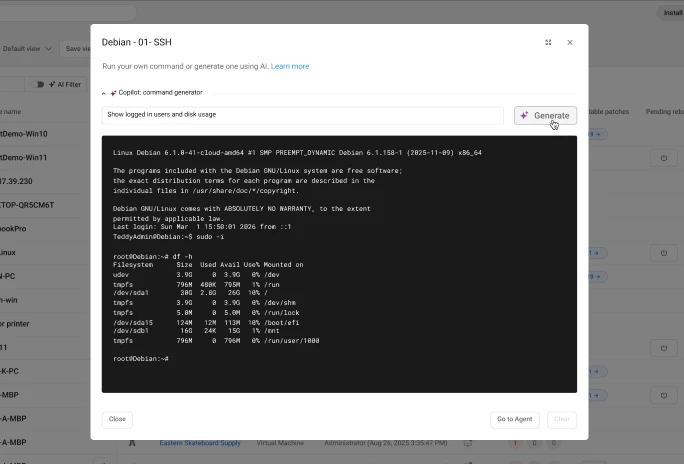Click the power icon in the -MBP row
684x464 pixels.
[x=663, y=396]
